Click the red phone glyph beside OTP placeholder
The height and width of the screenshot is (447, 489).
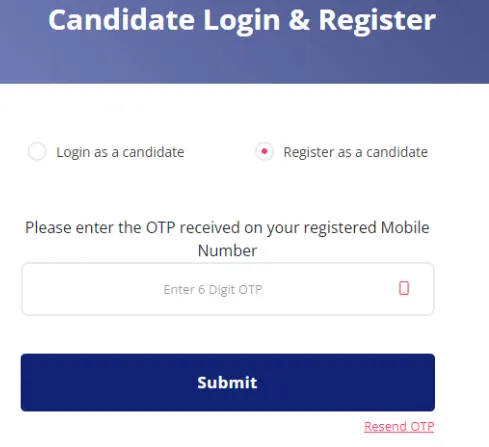(x=404, y=288)
